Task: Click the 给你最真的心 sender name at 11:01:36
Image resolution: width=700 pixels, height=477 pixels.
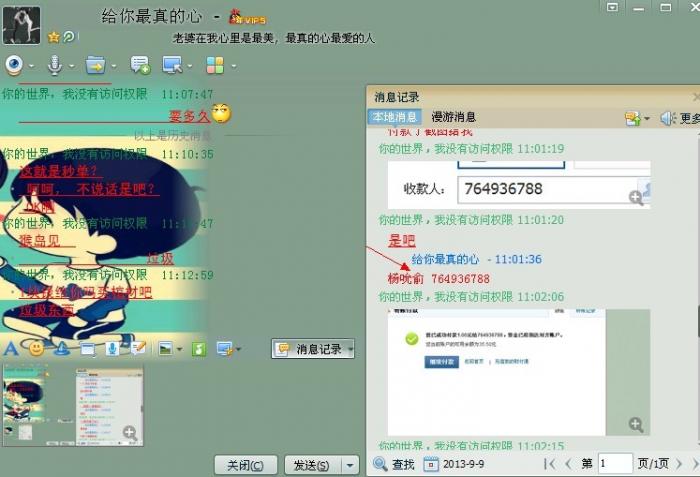Action: (x=445, y=259)
